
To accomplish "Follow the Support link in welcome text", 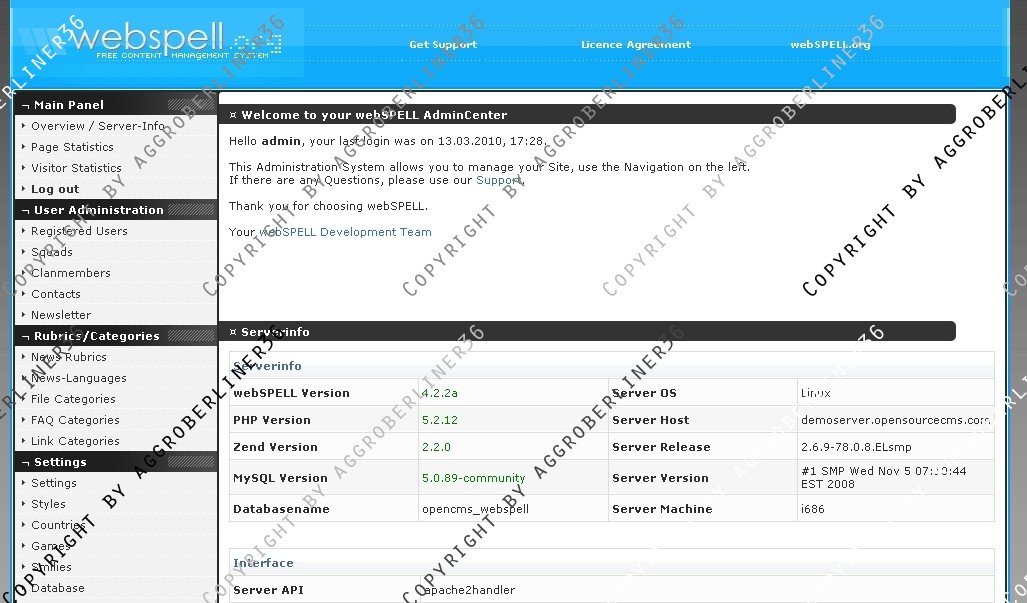I will point(499,180).
